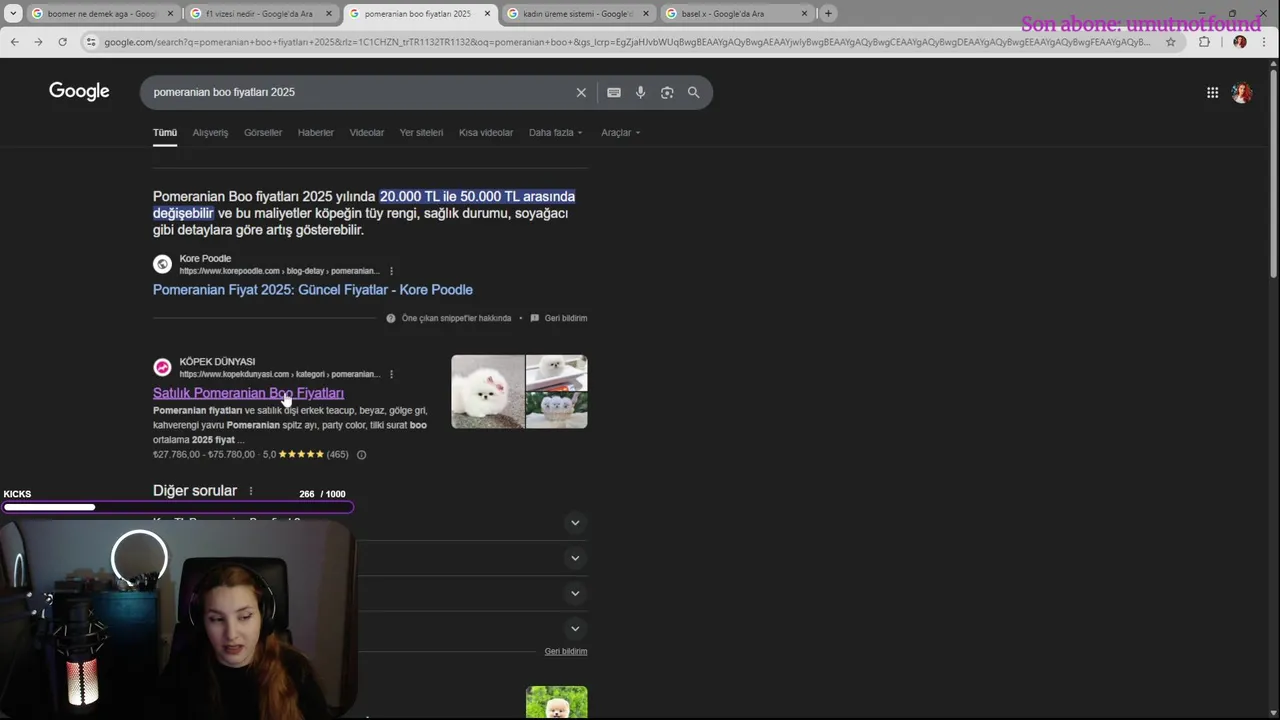Close the 'boomer ne demek aga' tab
Viewport: 1280px width, 720px height.
coord(170,14)
